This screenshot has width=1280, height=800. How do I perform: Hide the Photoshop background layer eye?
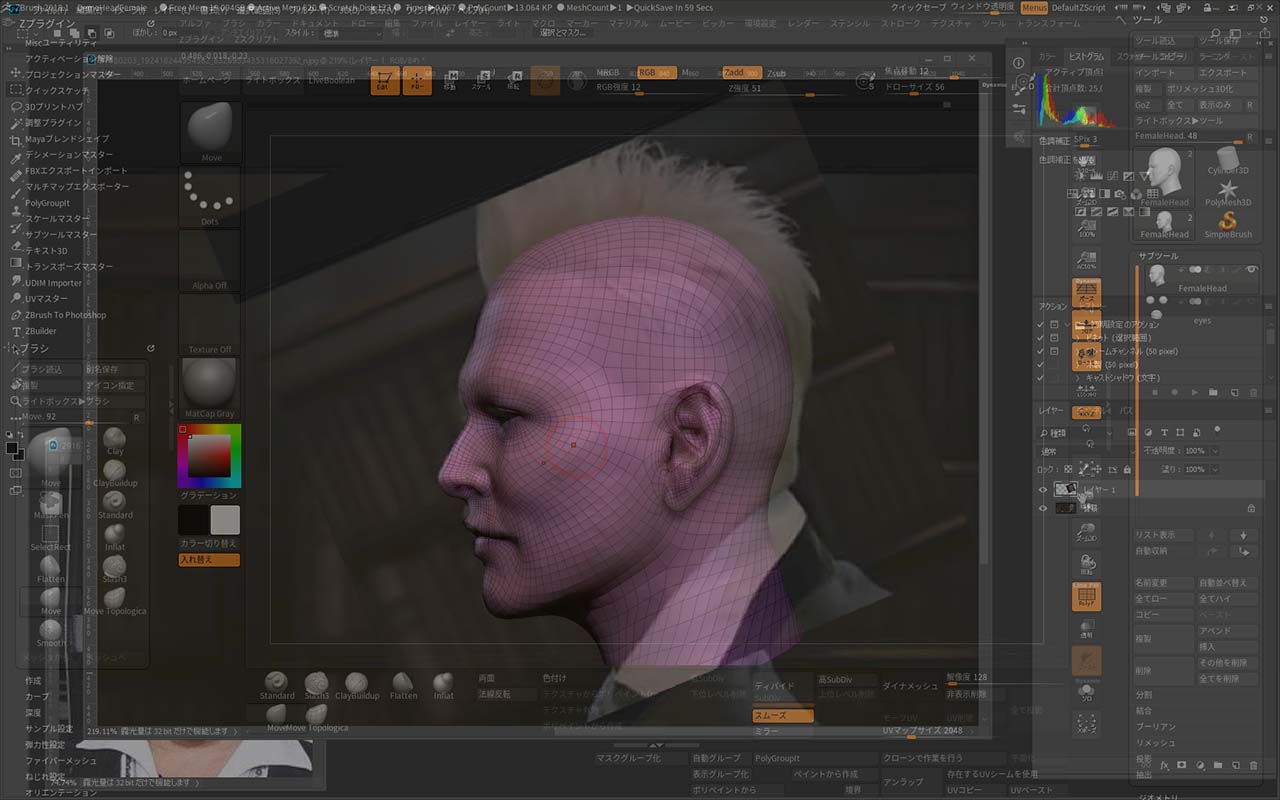(1043, 508)
